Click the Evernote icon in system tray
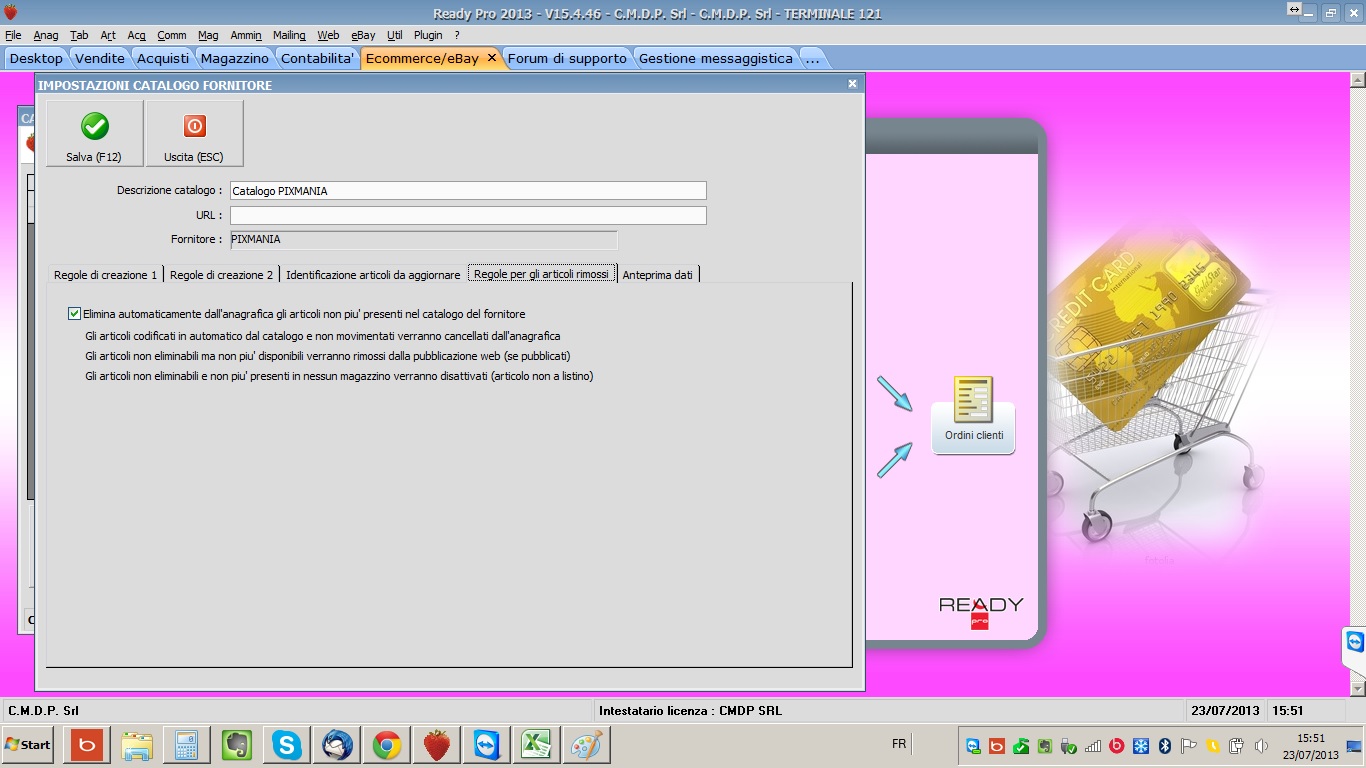The image size is (1366, 768). point(1044,746)
